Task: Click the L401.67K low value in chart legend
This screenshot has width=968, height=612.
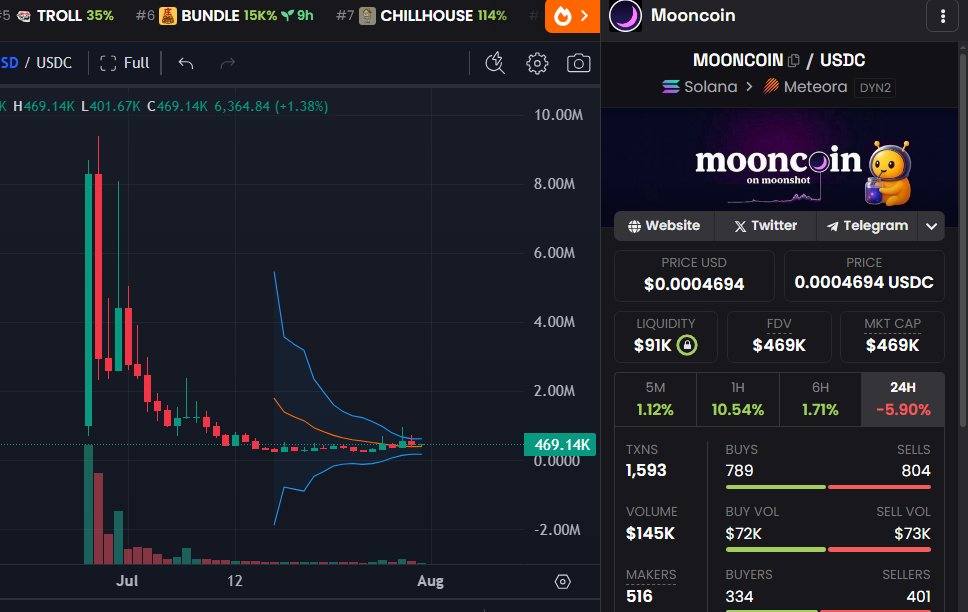Action: pyautogui.click(x=111, y=106)
